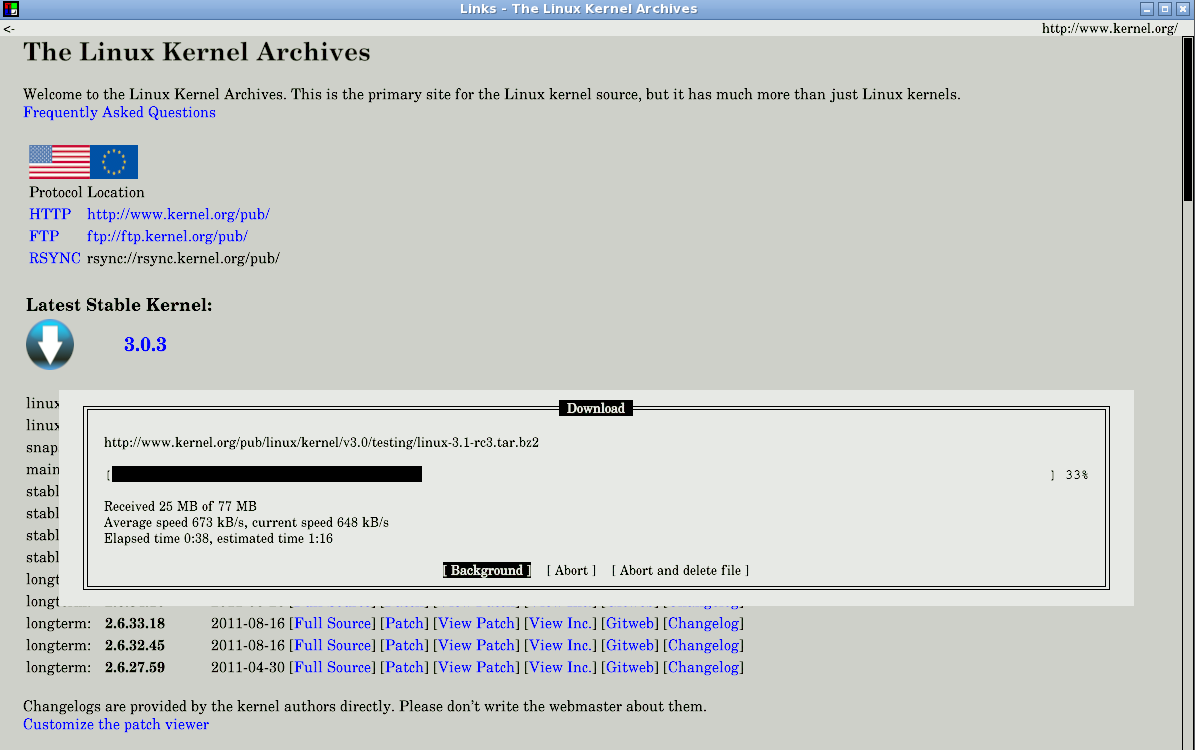Viewport: 1195px width, 750px height.
Task: Maximize the Links window
Action: point(1165,9)
